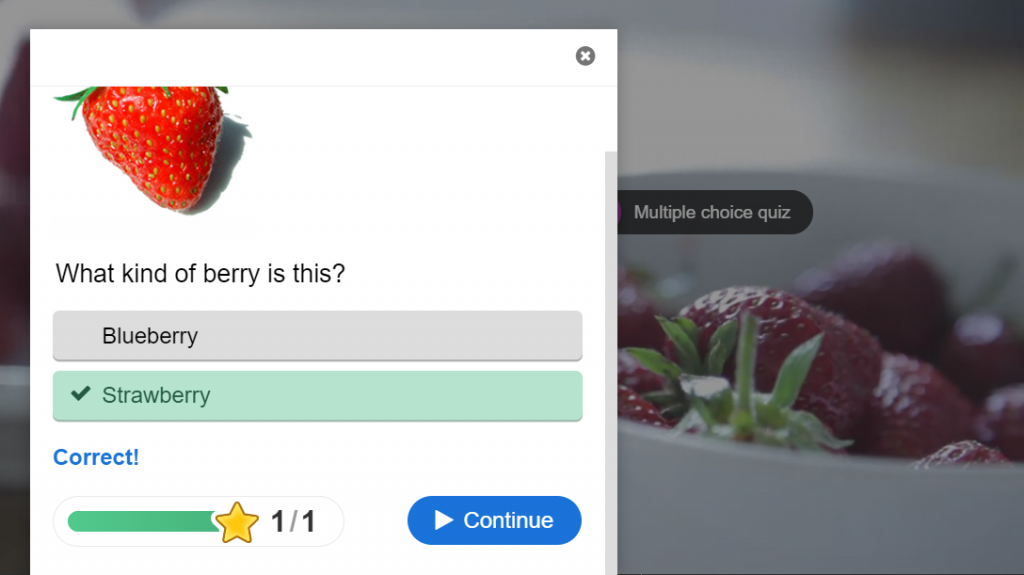Click the play triangle icon inside Continue
The width and height of the screenshot is (1024, 575).
(x=443, y=520)
